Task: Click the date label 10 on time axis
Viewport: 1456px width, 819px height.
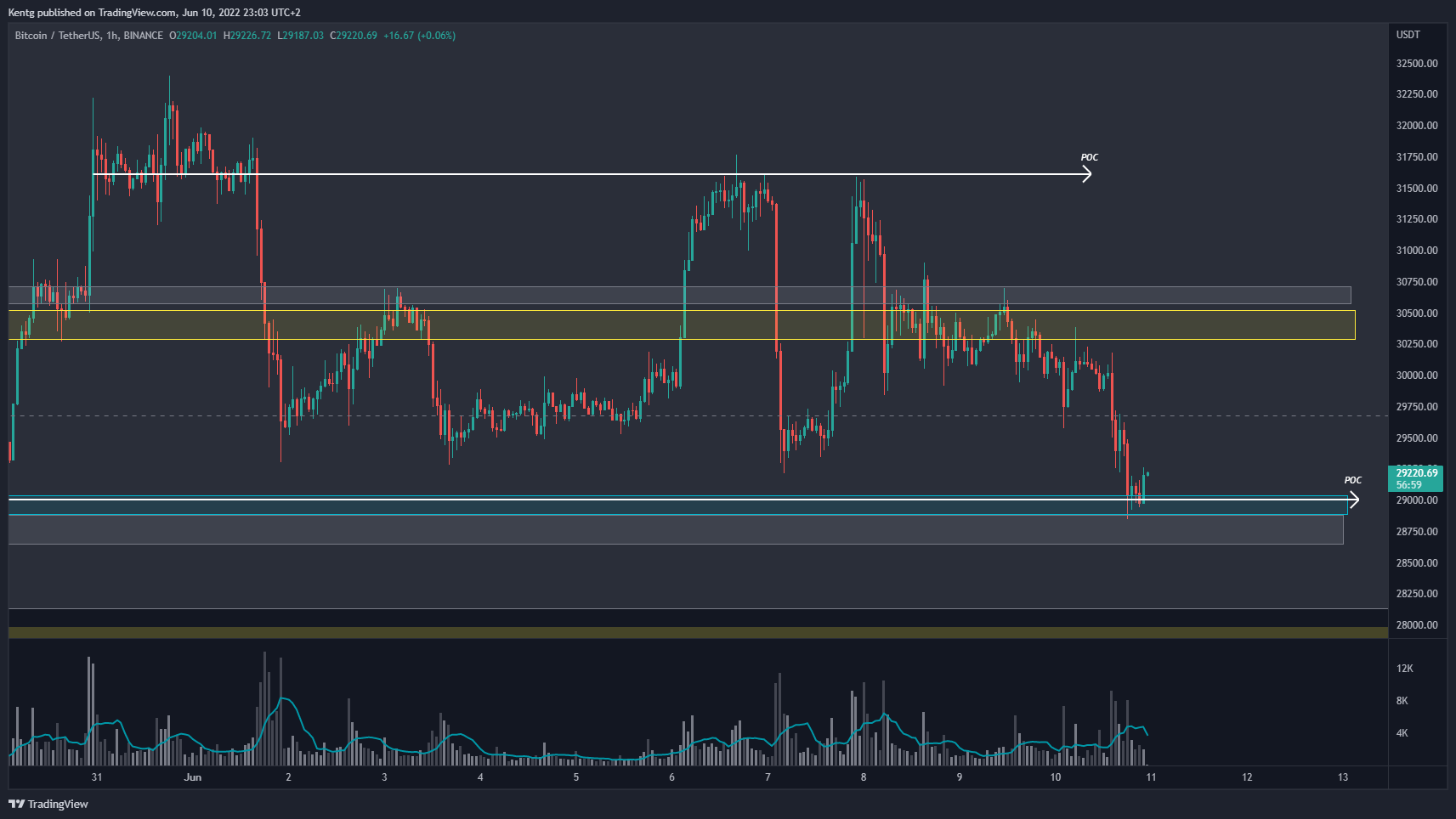Action: point(1056,777)
